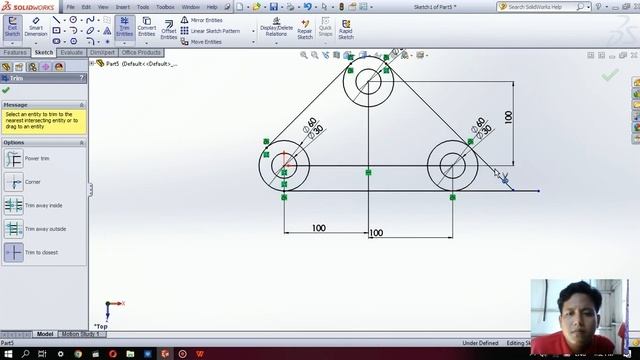
Task: Open the Linear Sketch Pattern dropdown arrow
Action: (253, 31)
